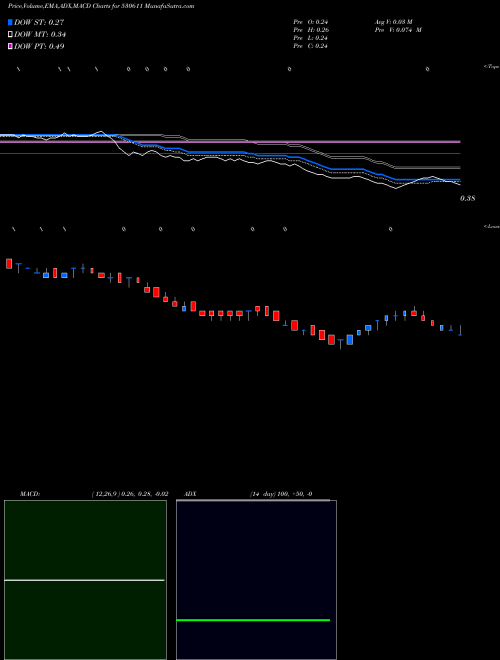500x660 pixels.
Task: Select the 'DOW MT: 0.34' legend text
Action: [x=40, y=35]
